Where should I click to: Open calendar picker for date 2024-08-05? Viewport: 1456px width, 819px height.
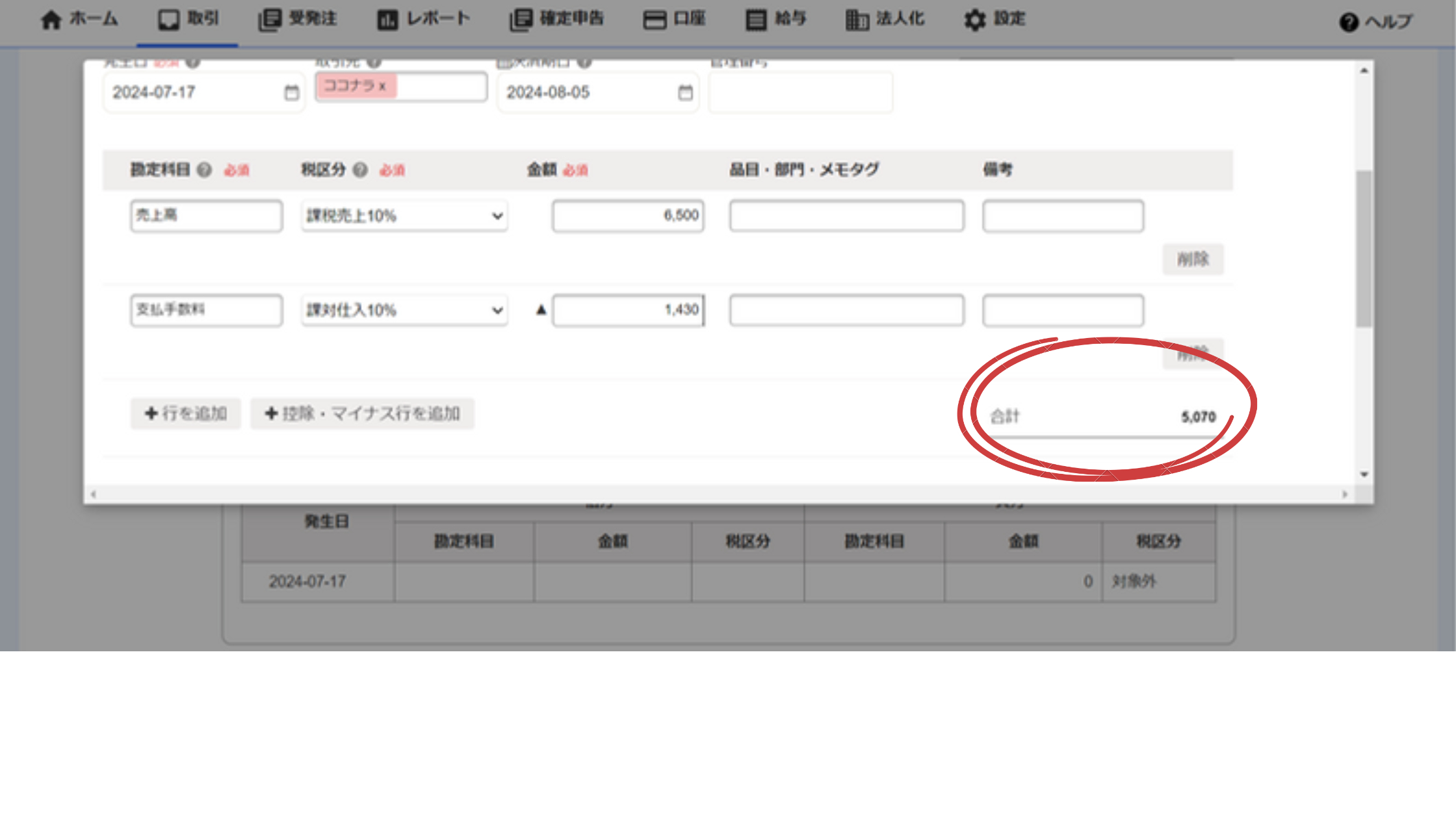click(x=685, y=93)
